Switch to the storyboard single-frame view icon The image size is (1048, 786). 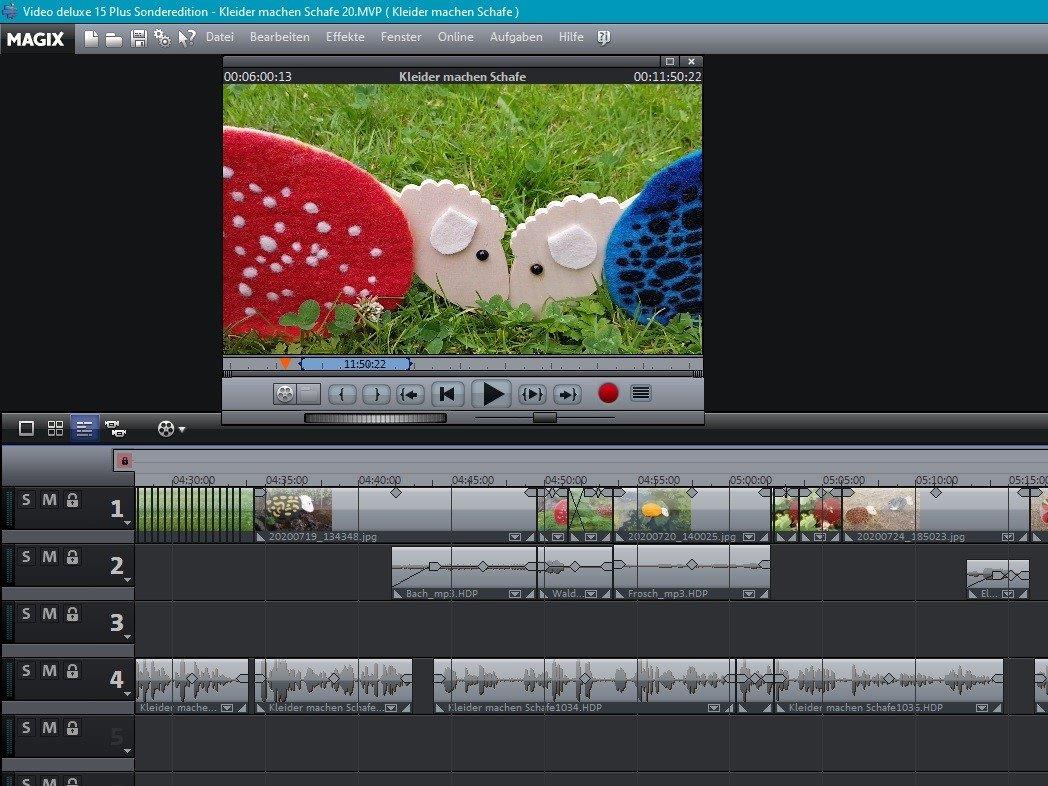[x=27, y=428]
